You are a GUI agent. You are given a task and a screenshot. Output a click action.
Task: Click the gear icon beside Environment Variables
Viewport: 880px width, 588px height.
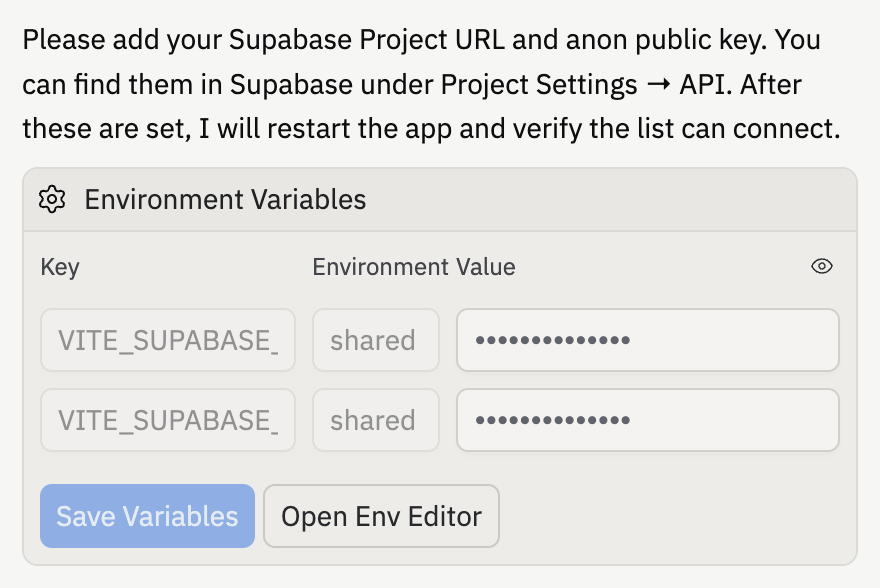coord(52,200)
